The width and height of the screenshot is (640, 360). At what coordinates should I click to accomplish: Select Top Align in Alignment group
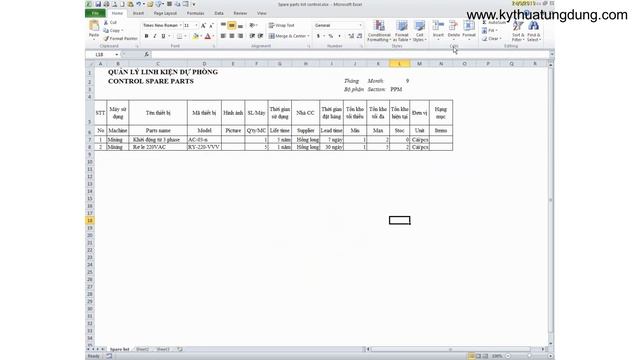point(223,25)
